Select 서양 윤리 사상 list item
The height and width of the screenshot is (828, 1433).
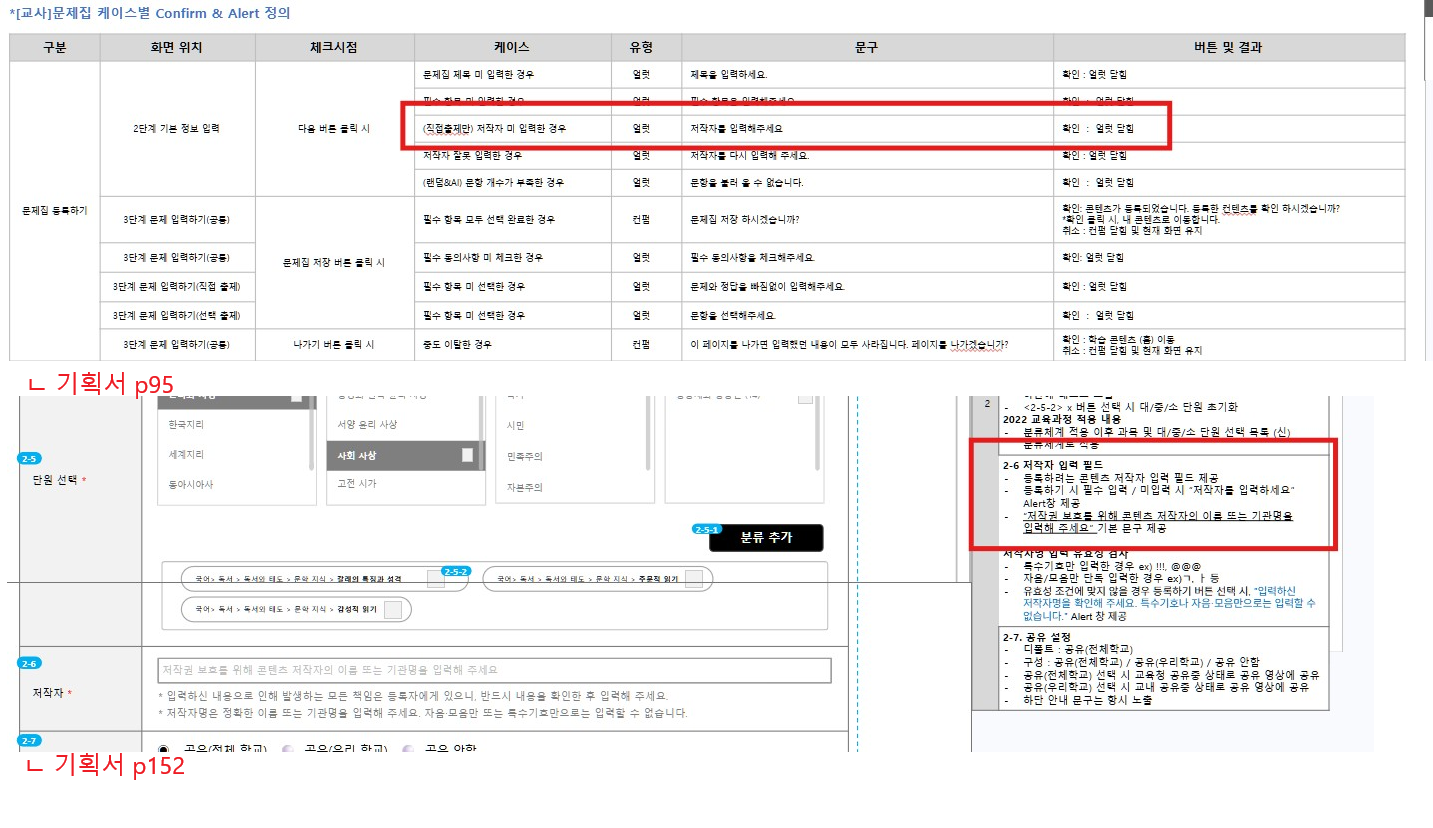pos(367,424)
